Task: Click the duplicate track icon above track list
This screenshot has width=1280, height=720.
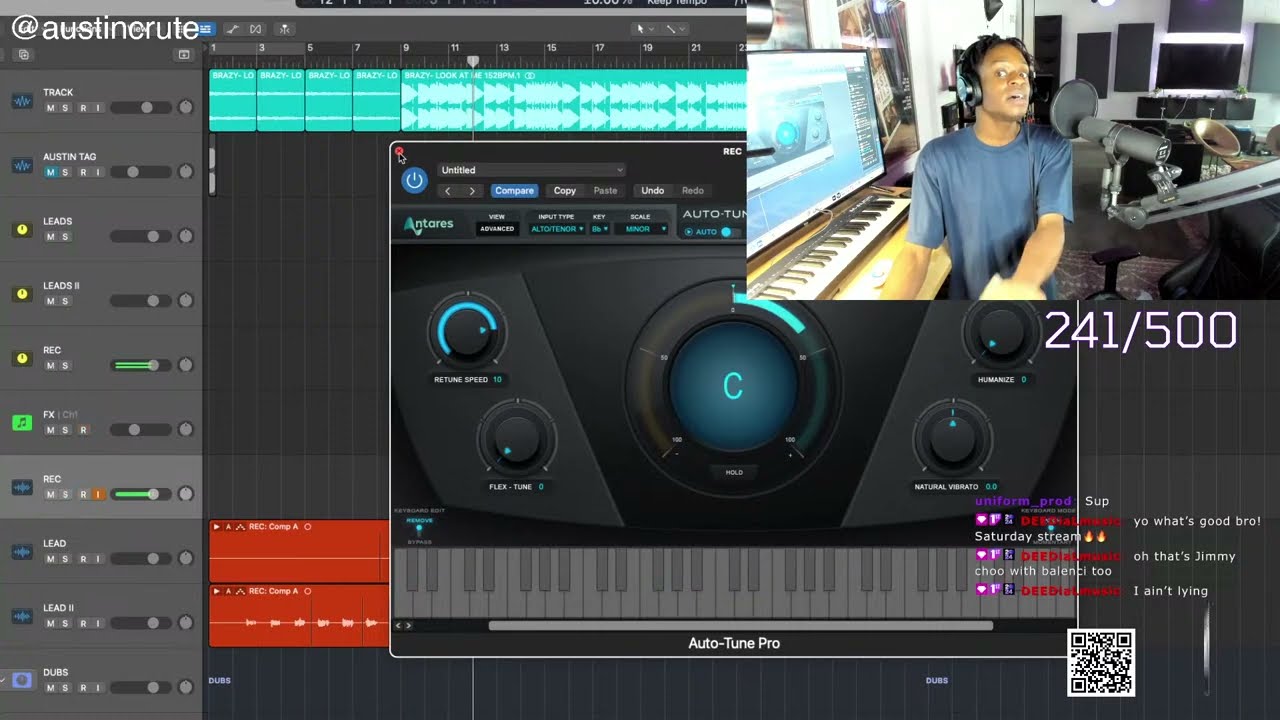Action: 24,54
